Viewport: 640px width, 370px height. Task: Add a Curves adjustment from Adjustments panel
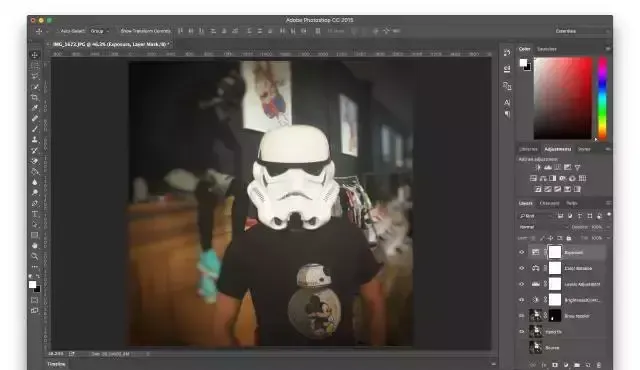(558, 167)
